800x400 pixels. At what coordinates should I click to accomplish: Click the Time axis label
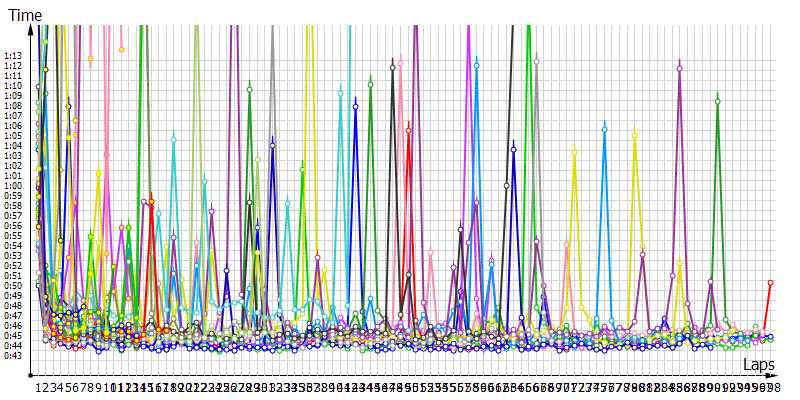pos(24,14)
